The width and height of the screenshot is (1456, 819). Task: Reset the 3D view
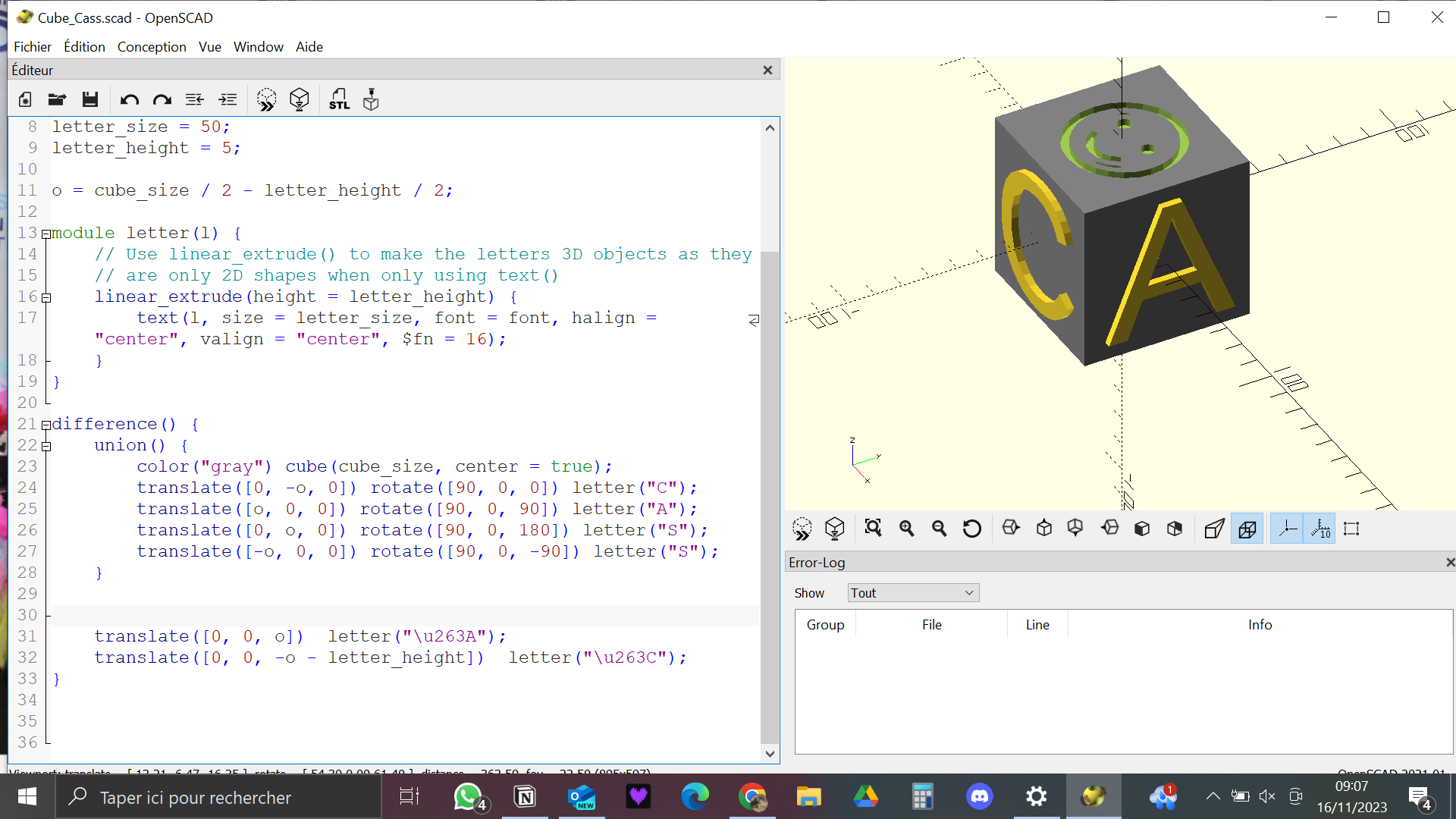pyautogui.click(x=972, y=529)
